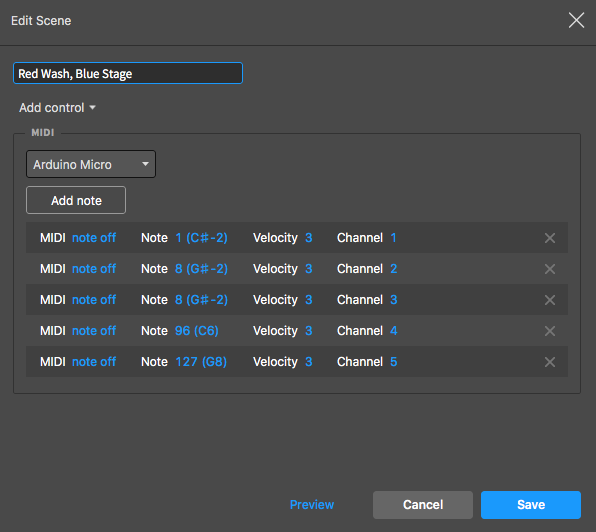Image resolution: width=596 pixels, height=532 pixels.
Task: Remove the Channel 2 MIDI note row
Action: click(x=550, y=269)
